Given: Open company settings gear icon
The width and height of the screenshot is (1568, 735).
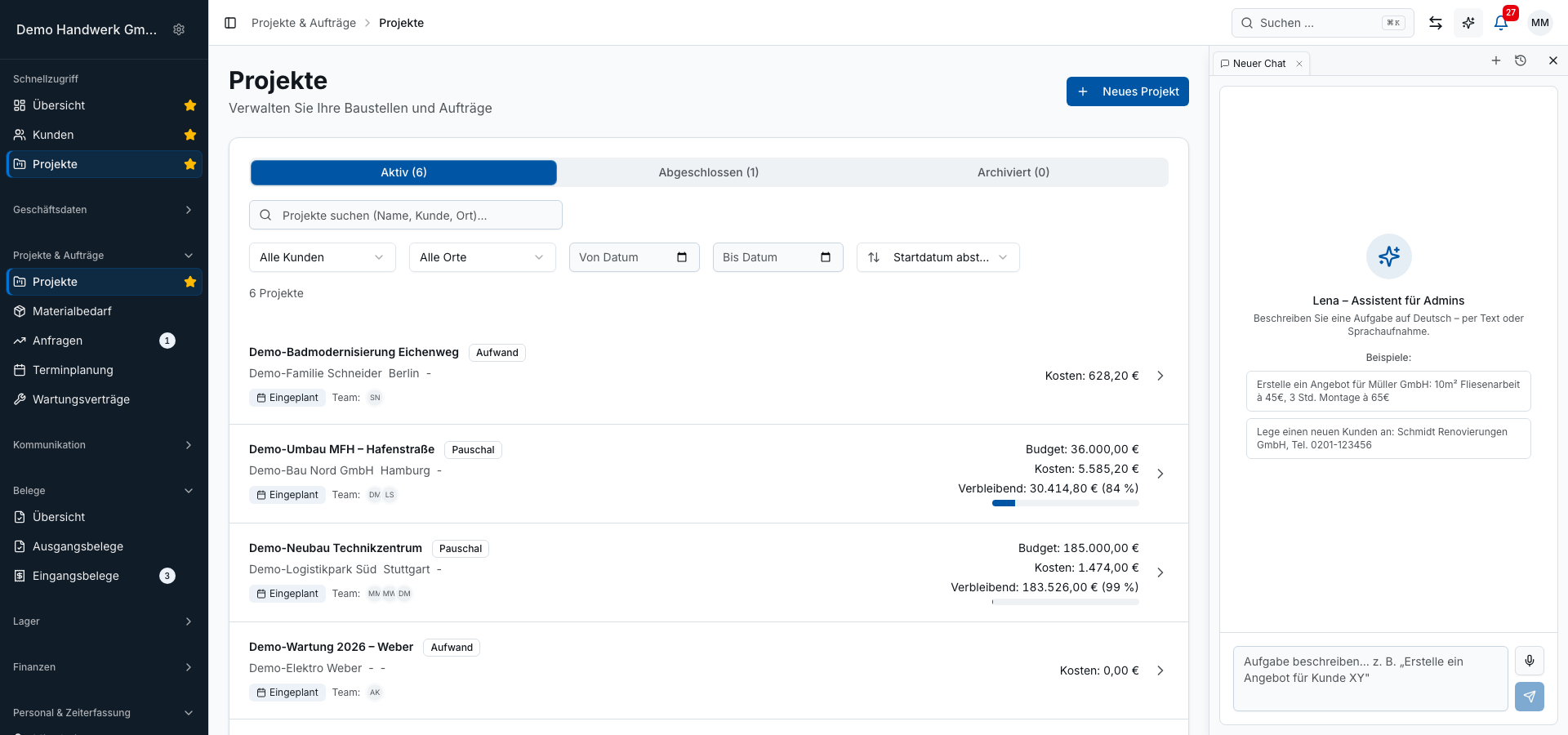Looking at the screenshot, I should 179,29.
